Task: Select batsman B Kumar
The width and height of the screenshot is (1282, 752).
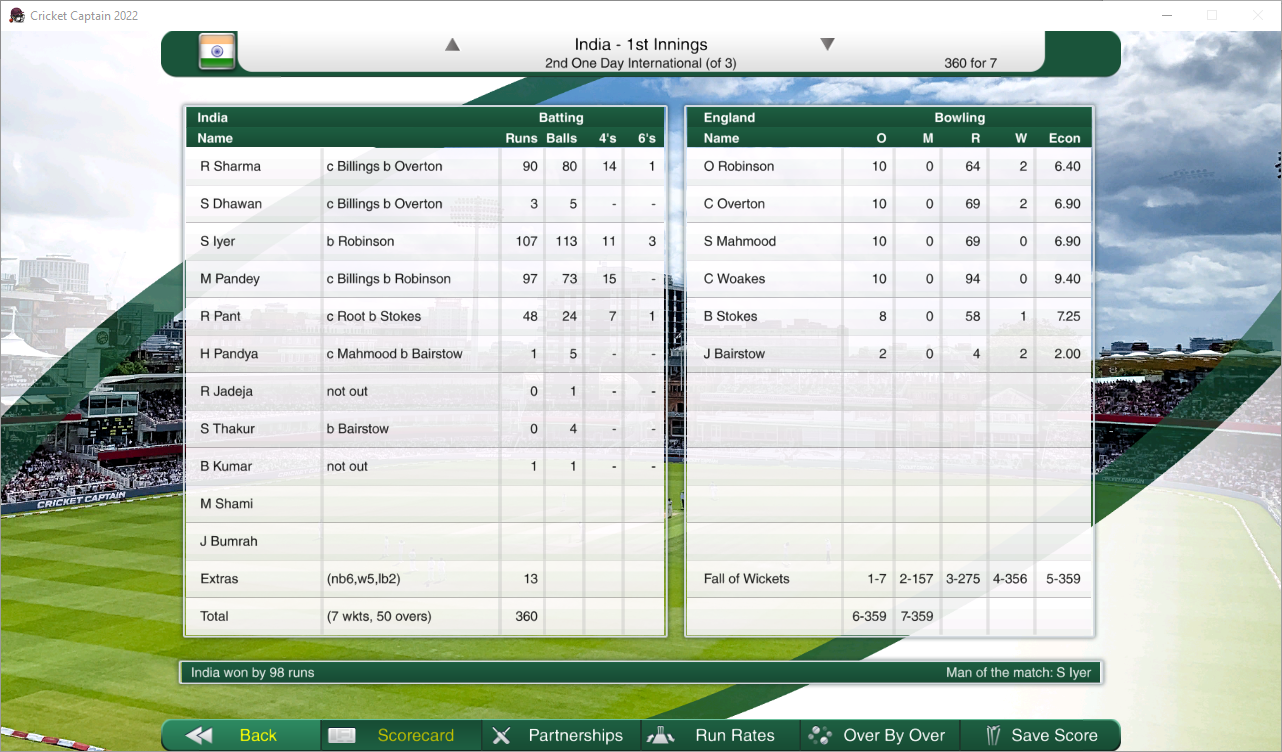Action: point(226,466)
